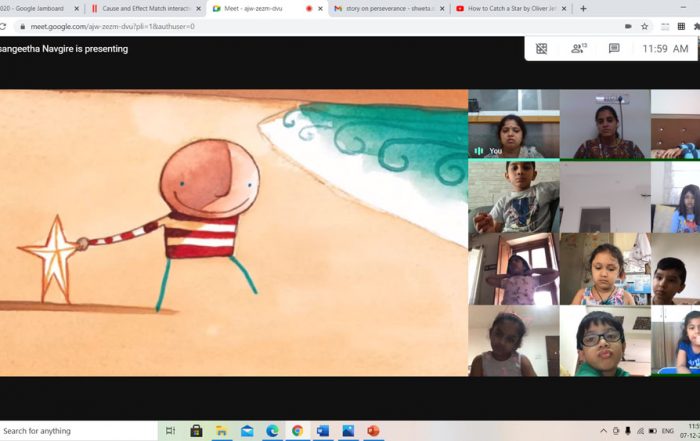Viewport: 700px width, 441px height.
Task: Expand the hidden system tray icons
Action: (603, 431)
